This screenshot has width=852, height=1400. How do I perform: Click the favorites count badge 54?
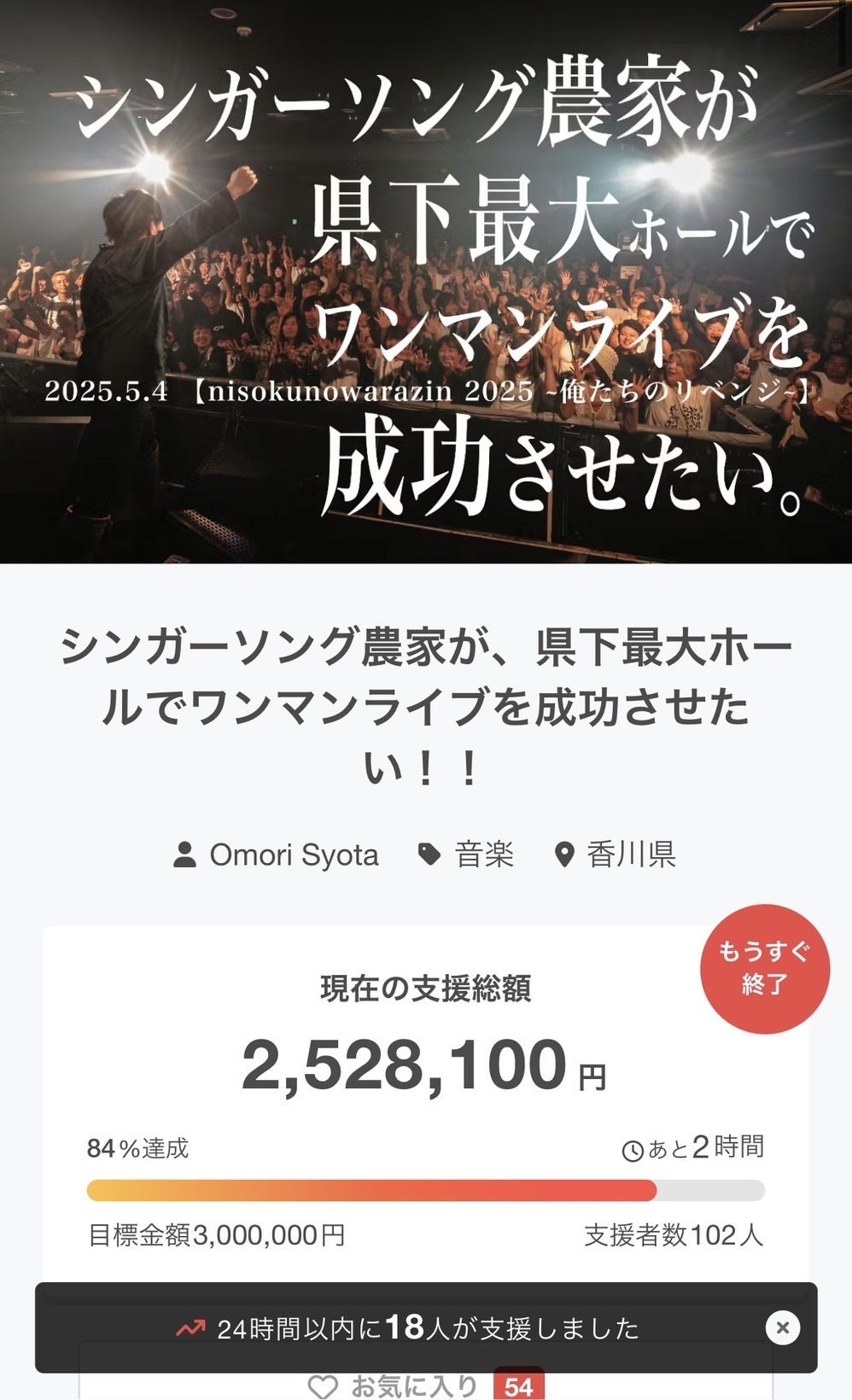518,1386
